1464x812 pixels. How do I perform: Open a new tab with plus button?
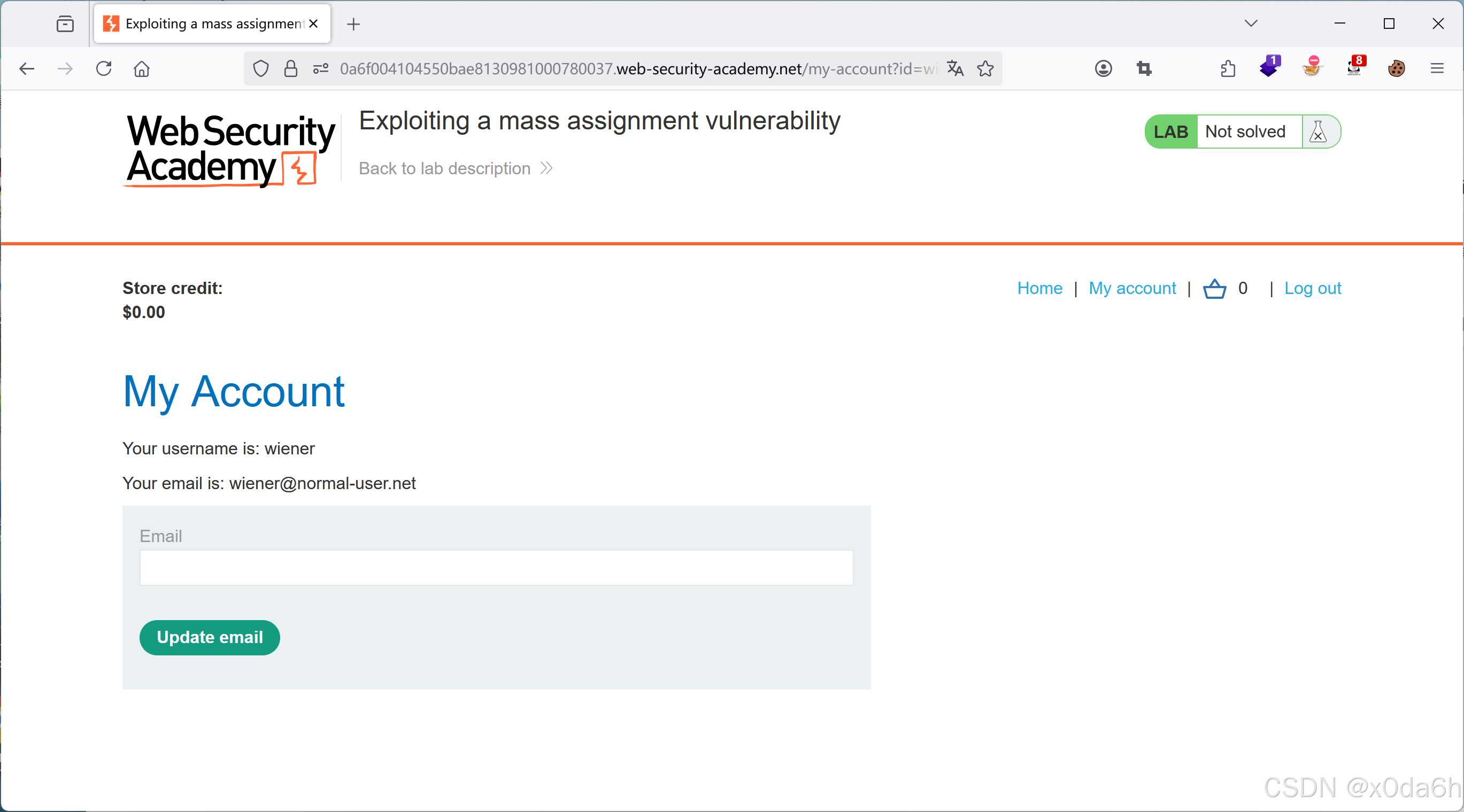click(353, 24)
